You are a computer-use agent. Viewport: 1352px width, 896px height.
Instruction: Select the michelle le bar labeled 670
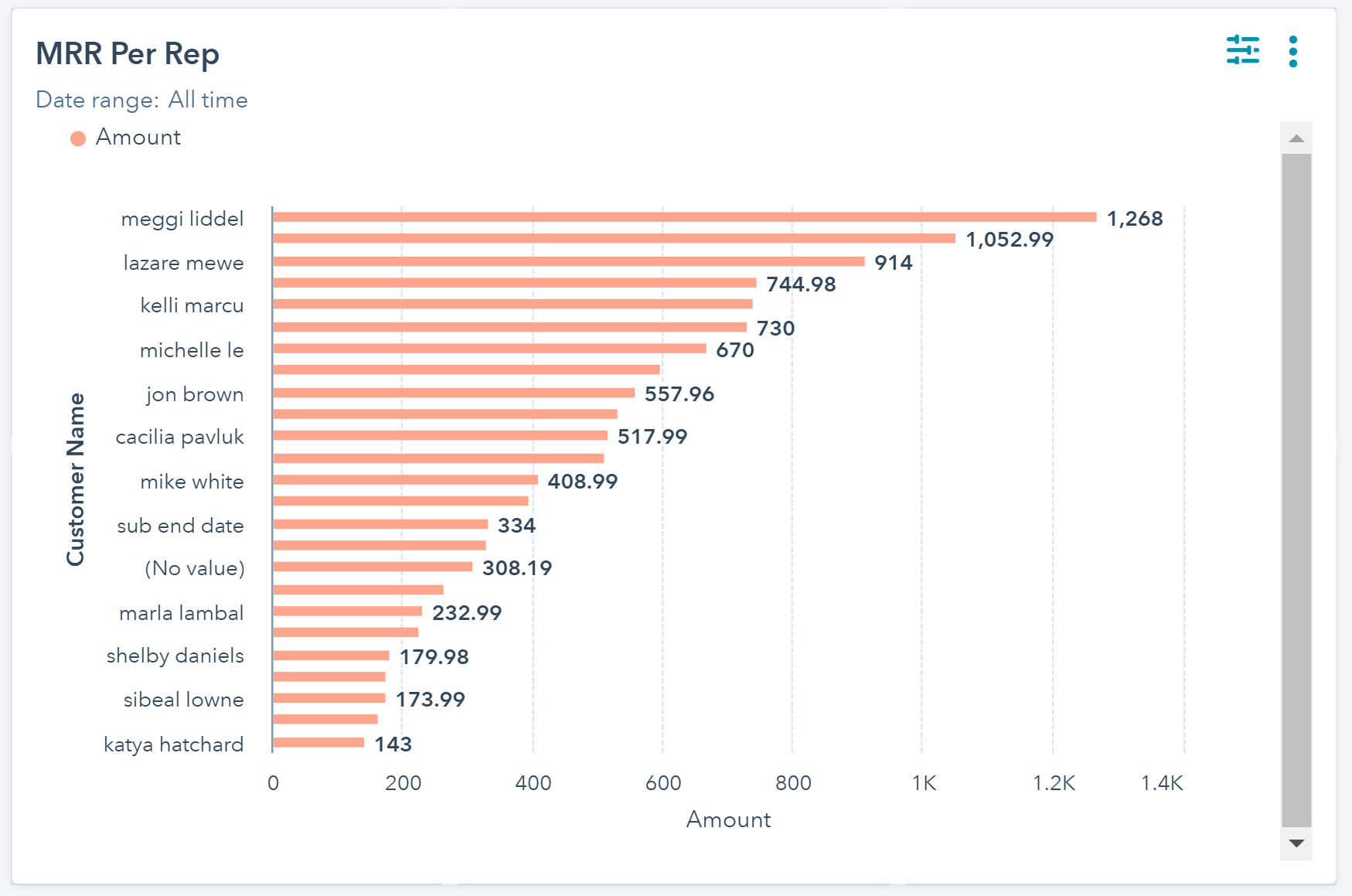click(x=489, y=349)
